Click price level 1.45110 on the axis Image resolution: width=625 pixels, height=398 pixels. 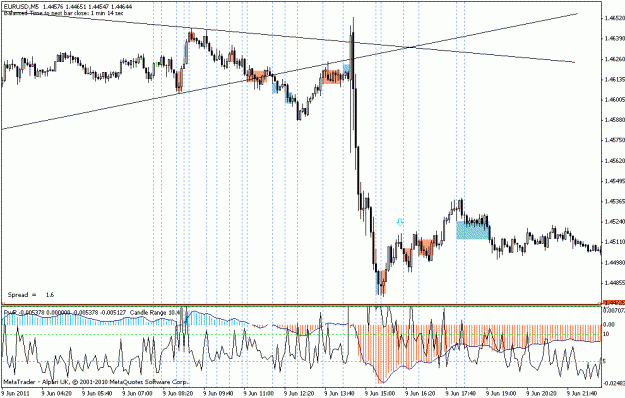tap(614, 241)
